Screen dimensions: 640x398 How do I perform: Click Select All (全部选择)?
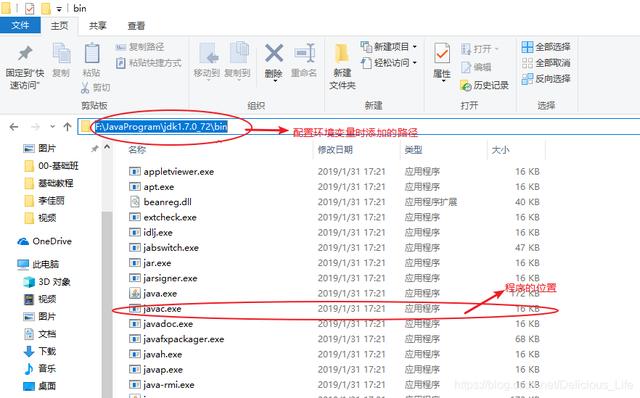pos(546,47)
